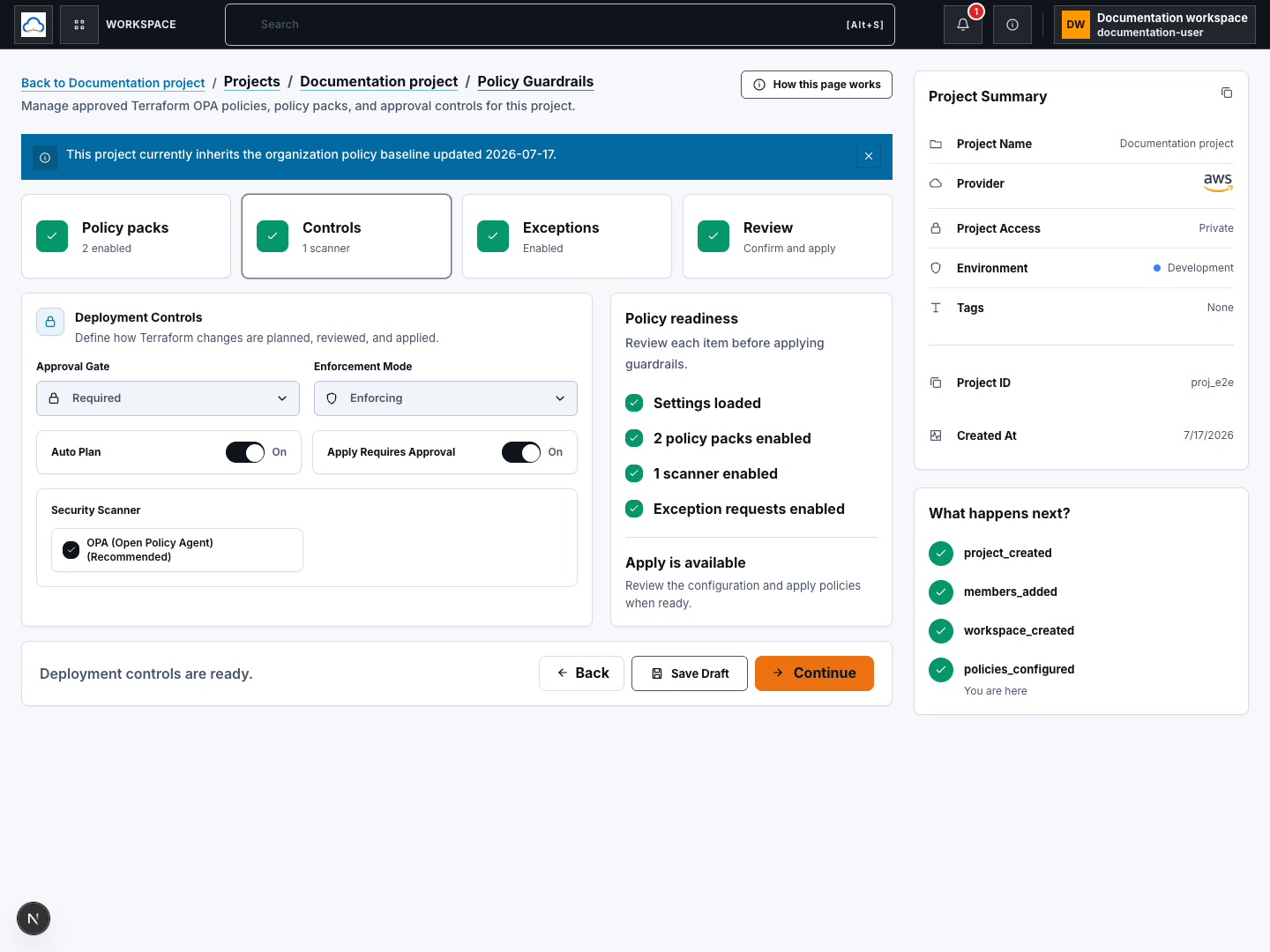Click the Next.js N badge icon
This screenshot has width=1270, height=952.
tap(34, 919)
